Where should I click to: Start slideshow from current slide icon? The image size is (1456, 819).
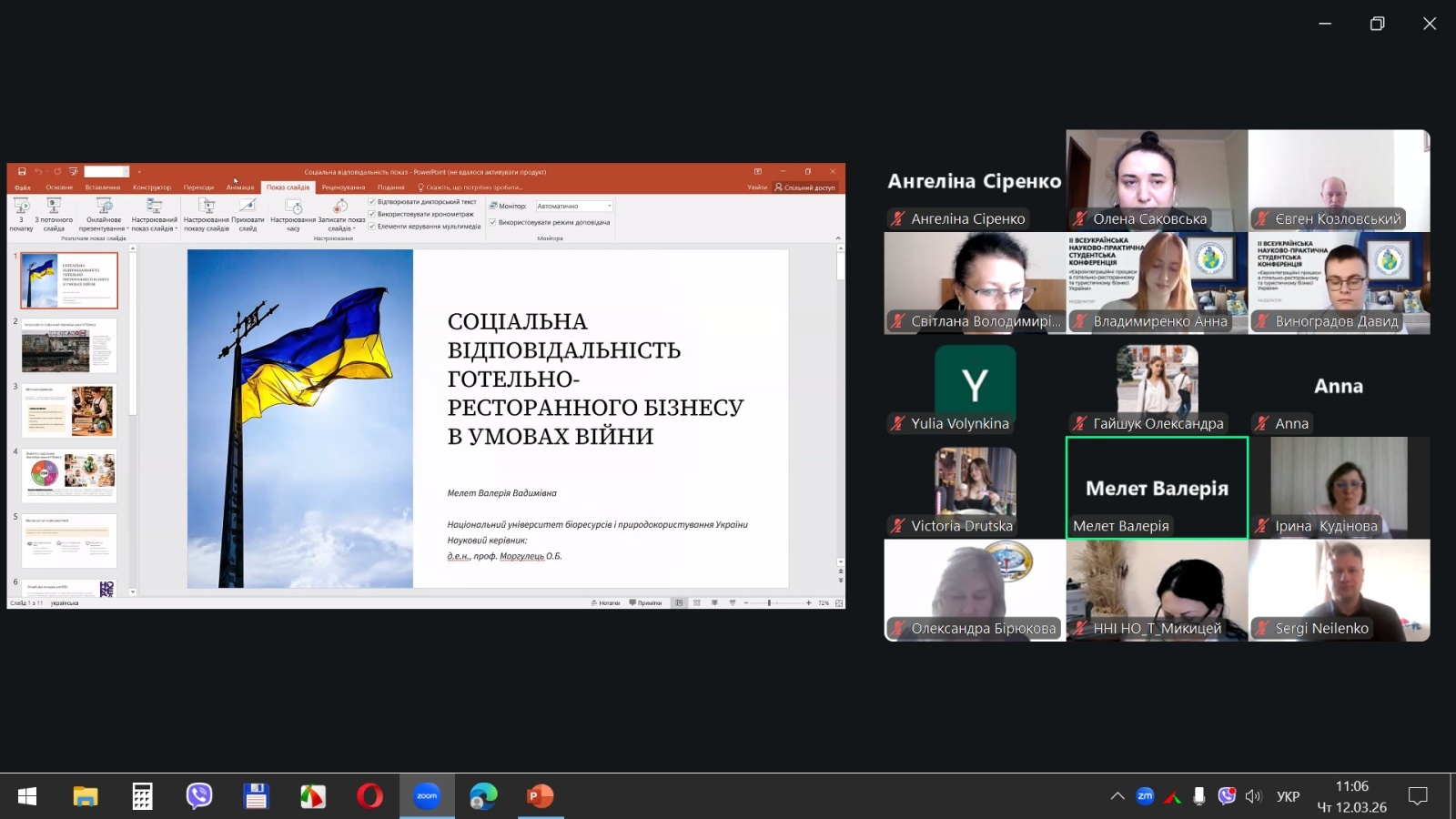tap(54, 207)
